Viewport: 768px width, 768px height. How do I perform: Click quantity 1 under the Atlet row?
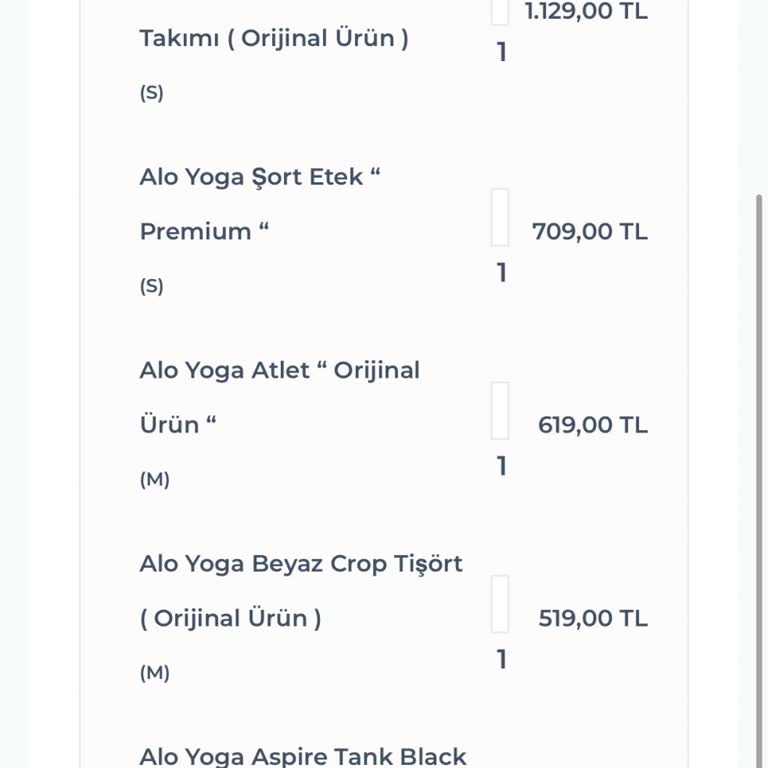pos(502,466)
